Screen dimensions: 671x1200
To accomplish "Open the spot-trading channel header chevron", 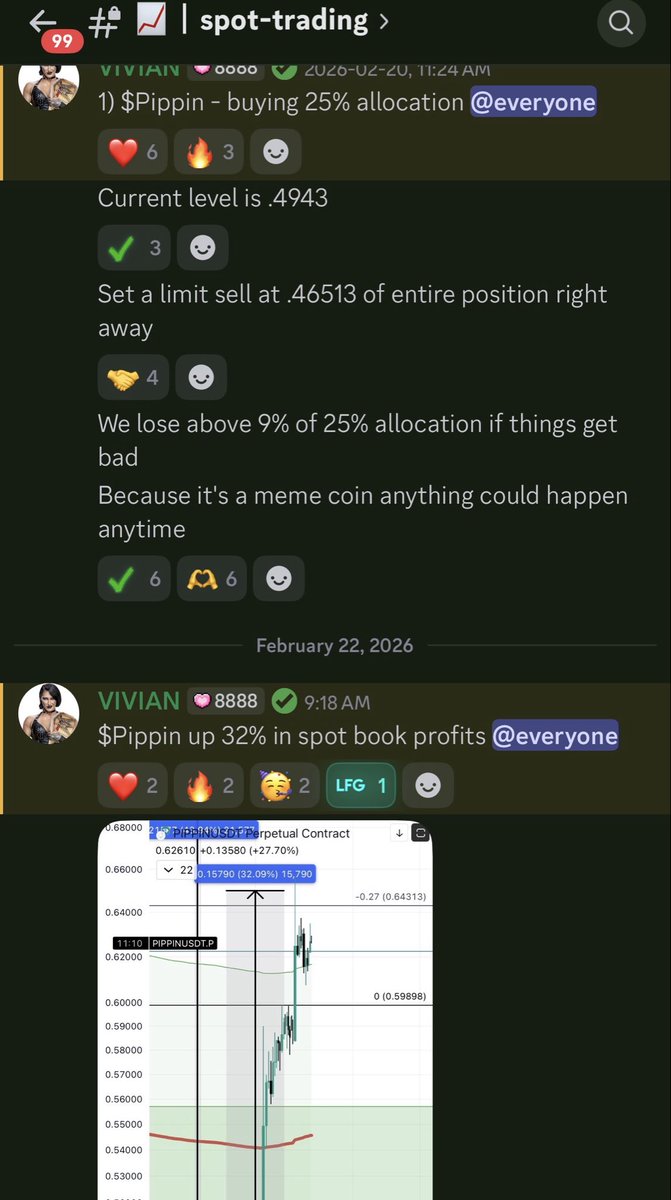I will point(380,20).
